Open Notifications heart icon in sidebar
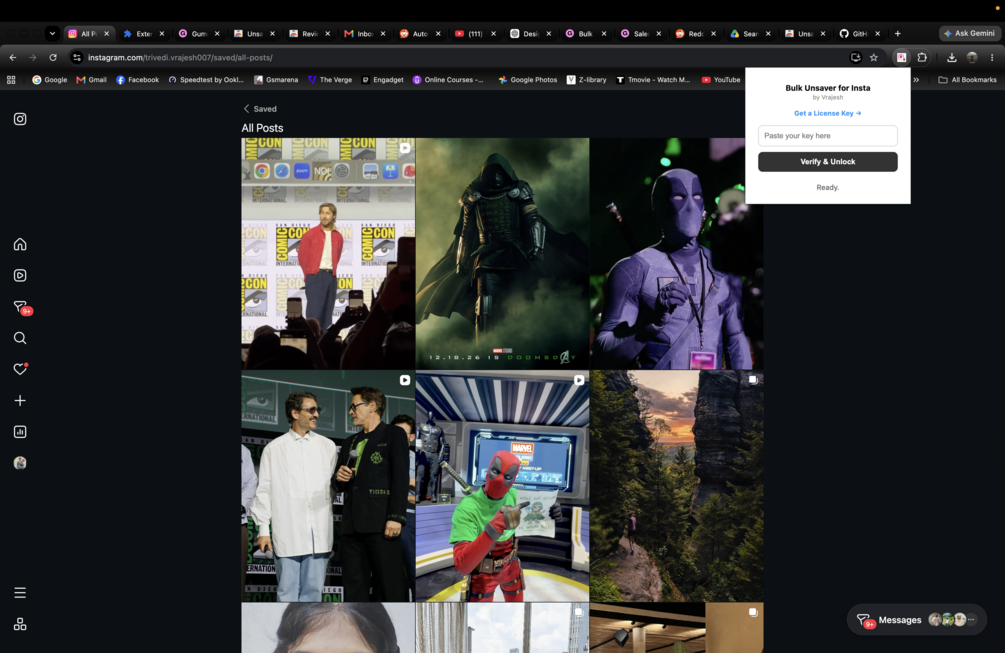The height and width of the screenshot is (653, 1005). tap(20, 369)
